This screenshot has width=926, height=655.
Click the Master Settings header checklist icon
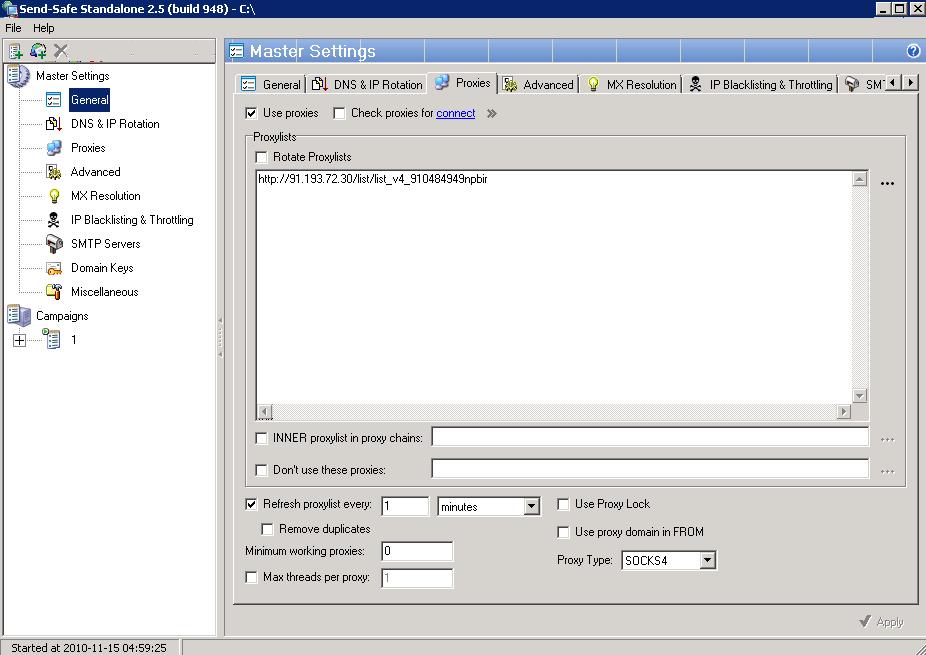(236, 51)
